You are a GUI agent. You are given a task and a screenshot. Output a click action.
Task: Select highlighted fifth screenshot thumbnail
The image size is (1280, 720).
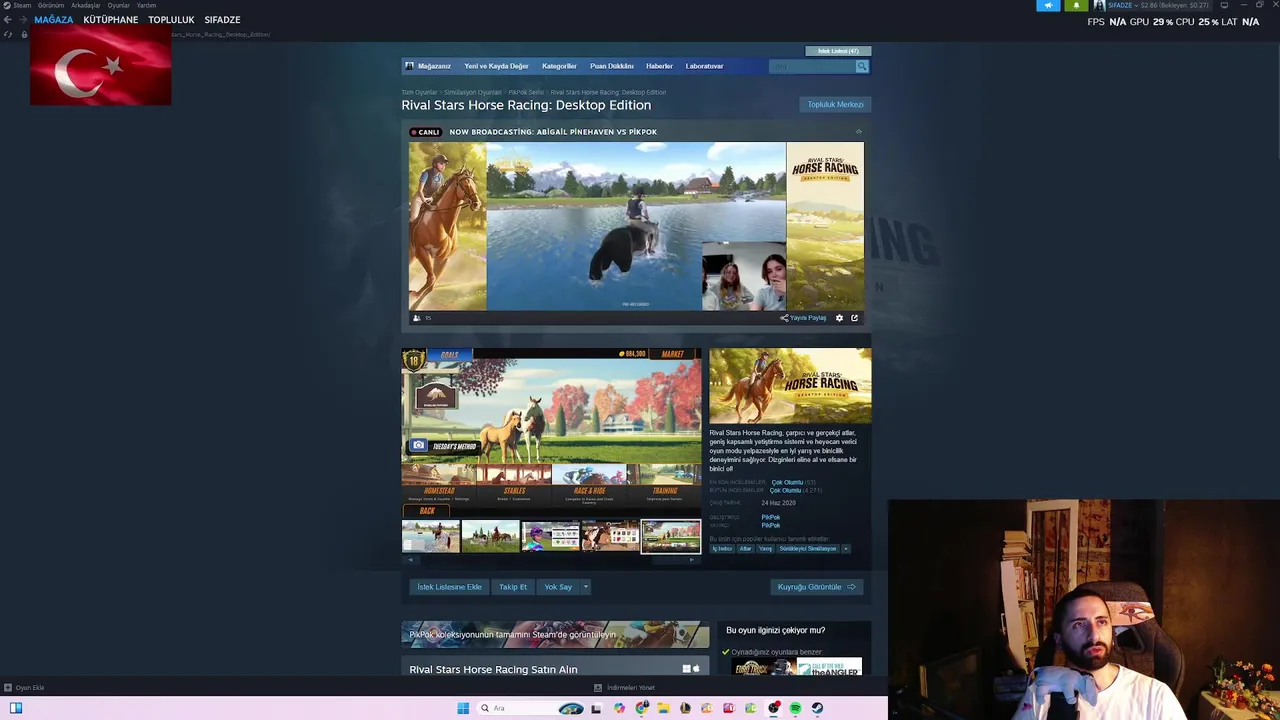[x=670, y=537]
